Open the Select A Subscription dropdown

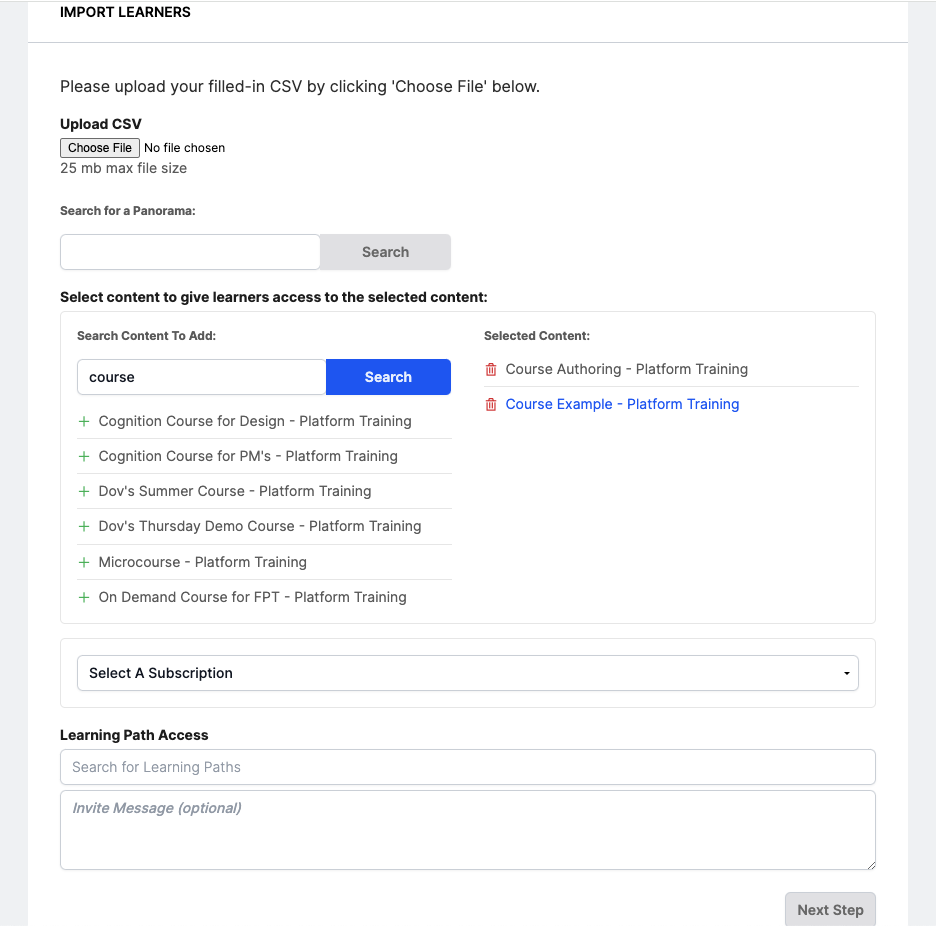467,673
